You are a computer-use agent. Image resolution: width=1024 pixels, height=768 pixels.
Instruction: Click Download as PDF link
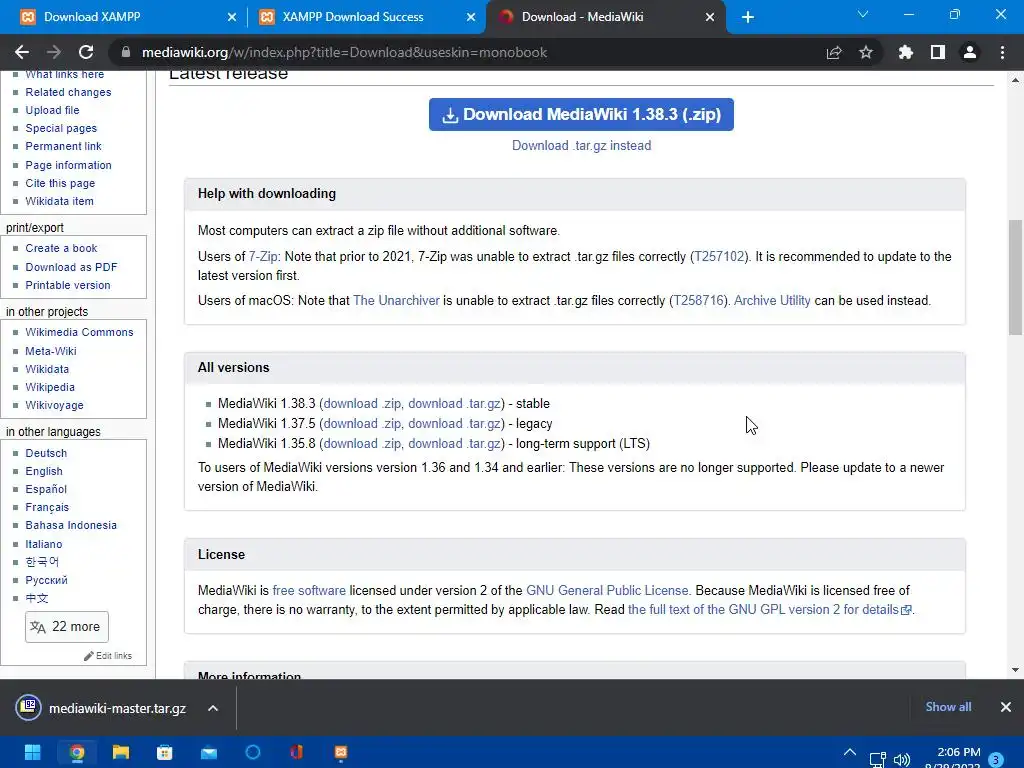[71, 267]
